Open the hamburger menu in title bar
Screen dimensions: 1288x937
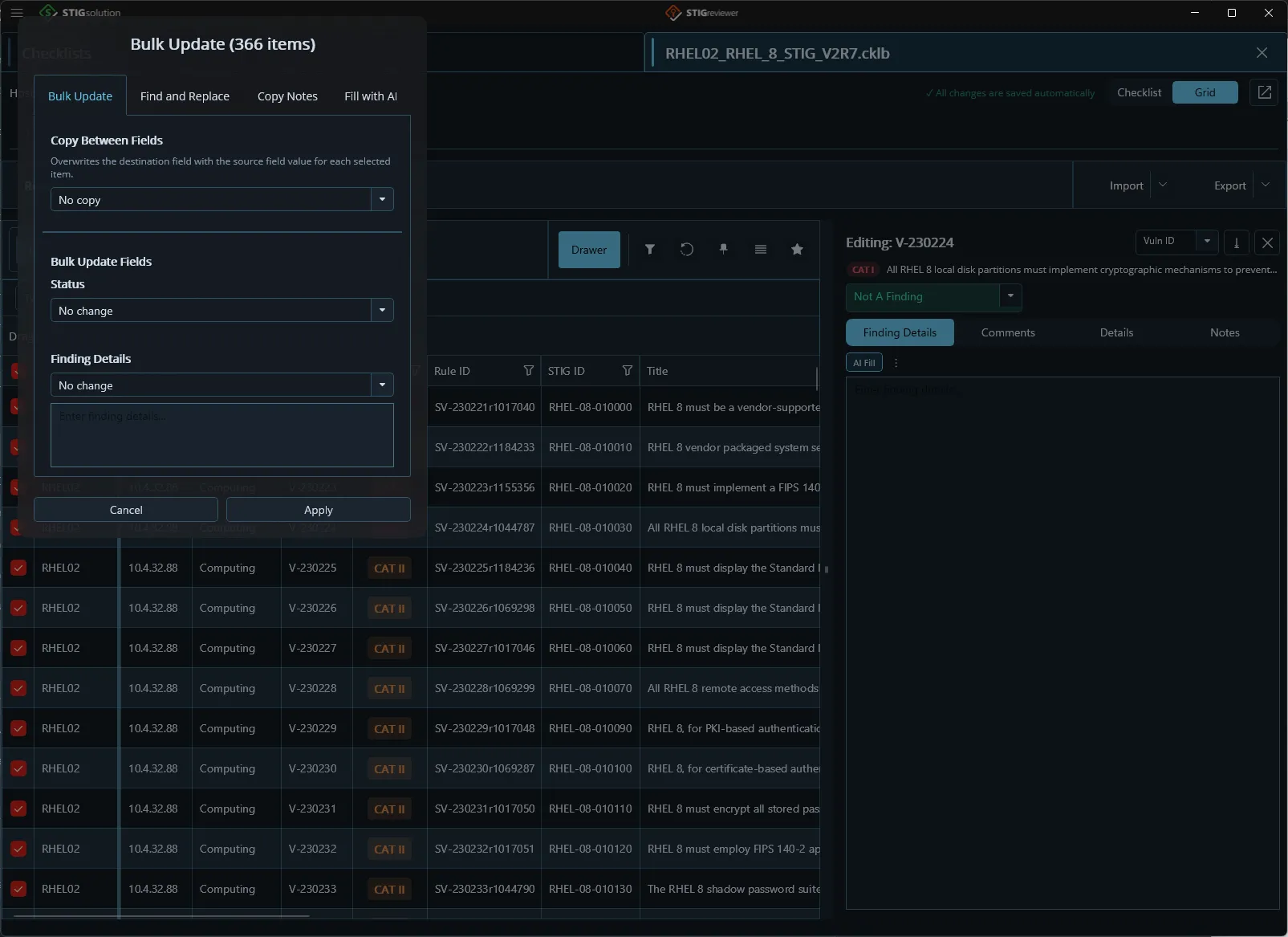click(16, 13)
